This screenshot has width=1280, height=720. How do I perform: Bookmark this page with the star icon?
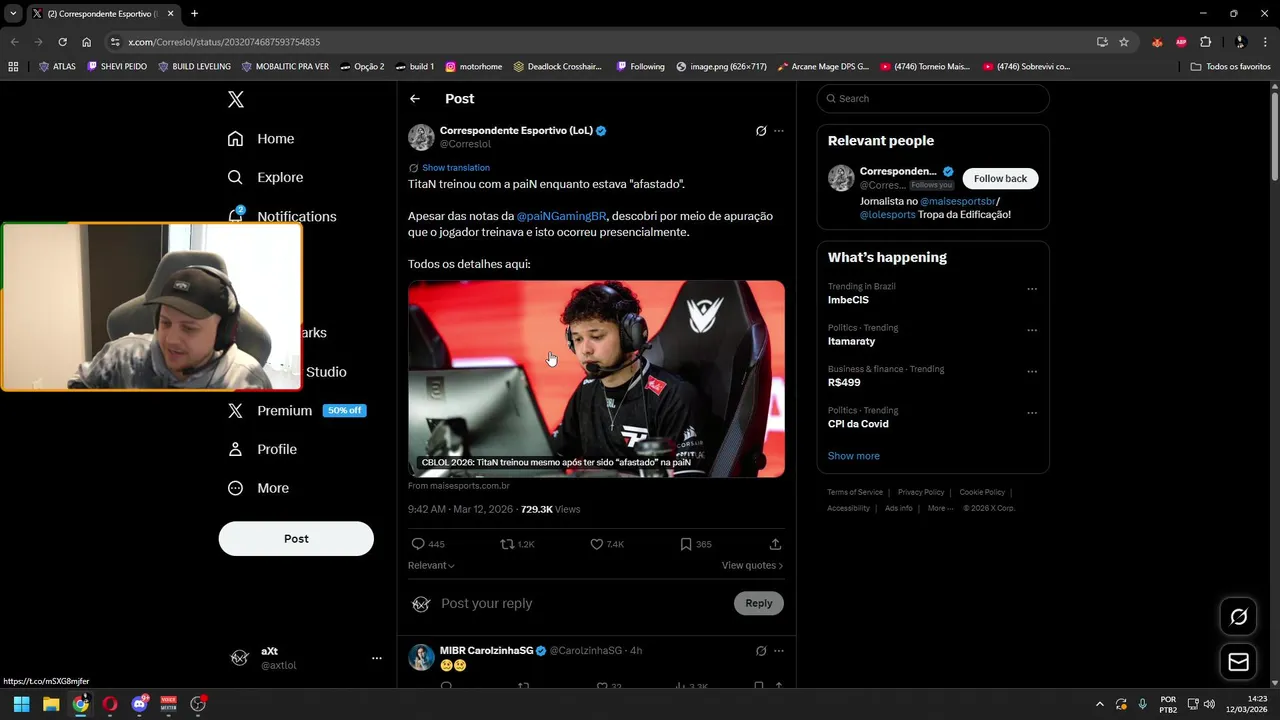[x=1124, y=42]
